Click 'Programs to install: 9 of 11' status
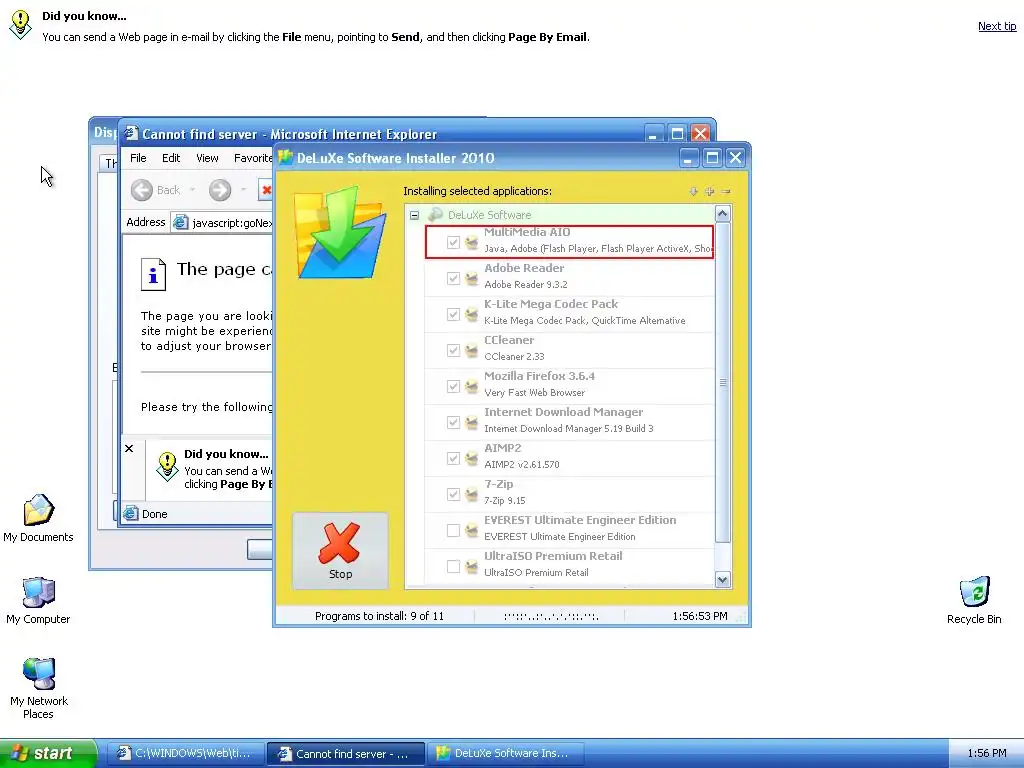 (x=379, y=616)
